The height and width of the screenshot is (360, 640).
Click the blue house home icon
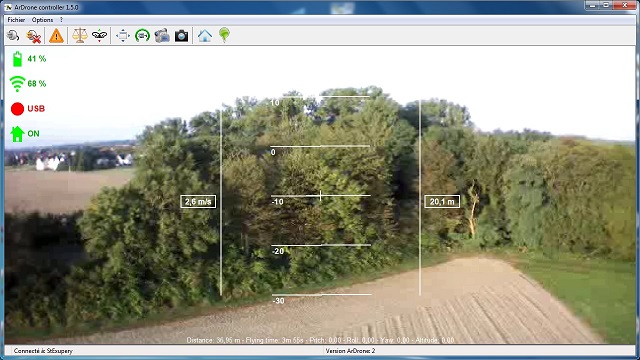pyautogui.click(x=205, y=36)
